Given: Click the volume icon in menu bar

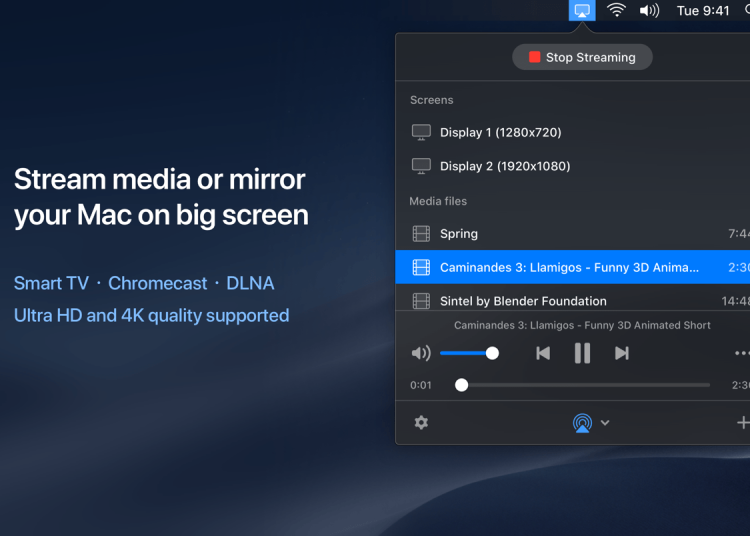Looking at the screenshot, I should click(649, 11).
